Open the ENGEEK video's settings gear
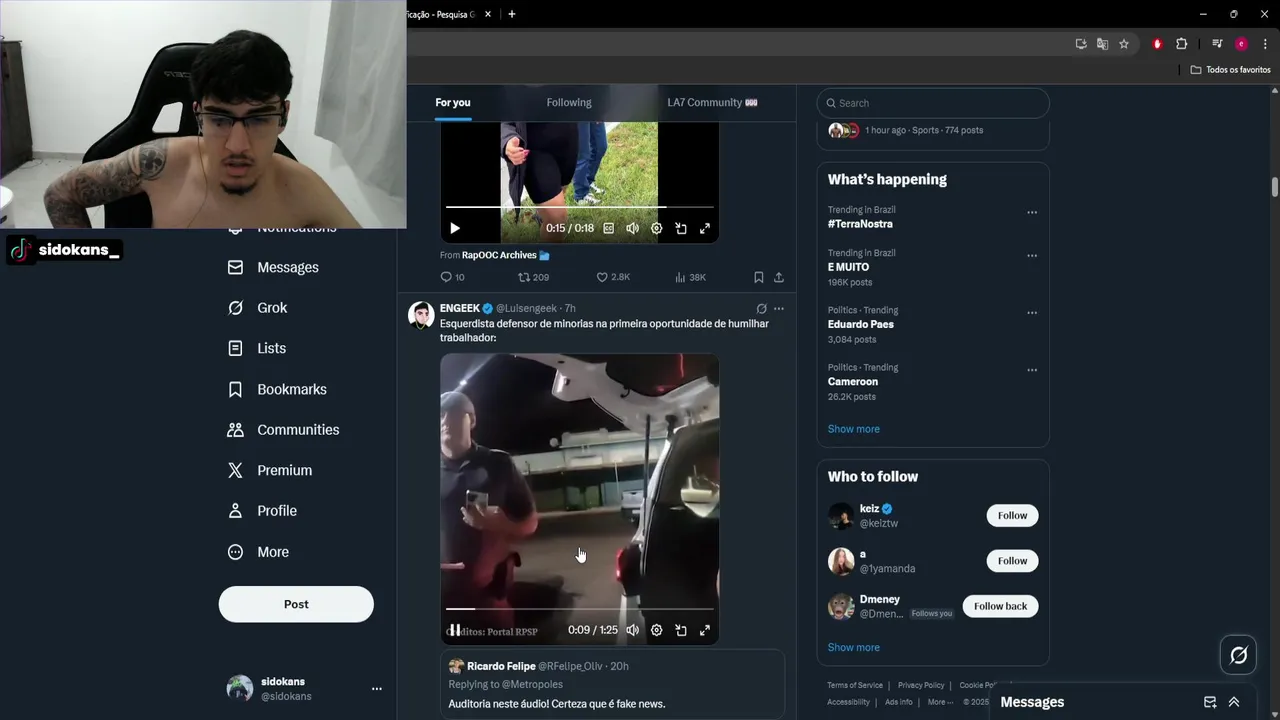Image resolution: width=1280 pixels, height=720 pixels. click(x=656, y=630)
